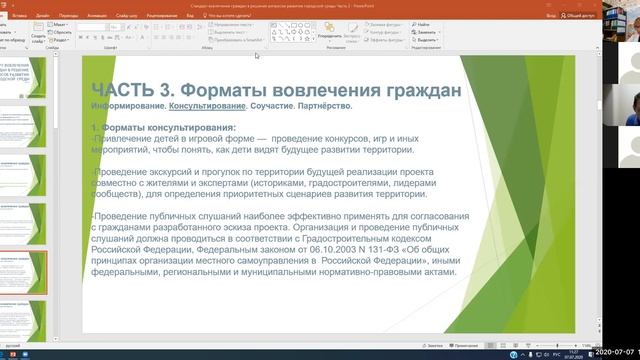Show hidden tray icons chevron

(522, 355)
